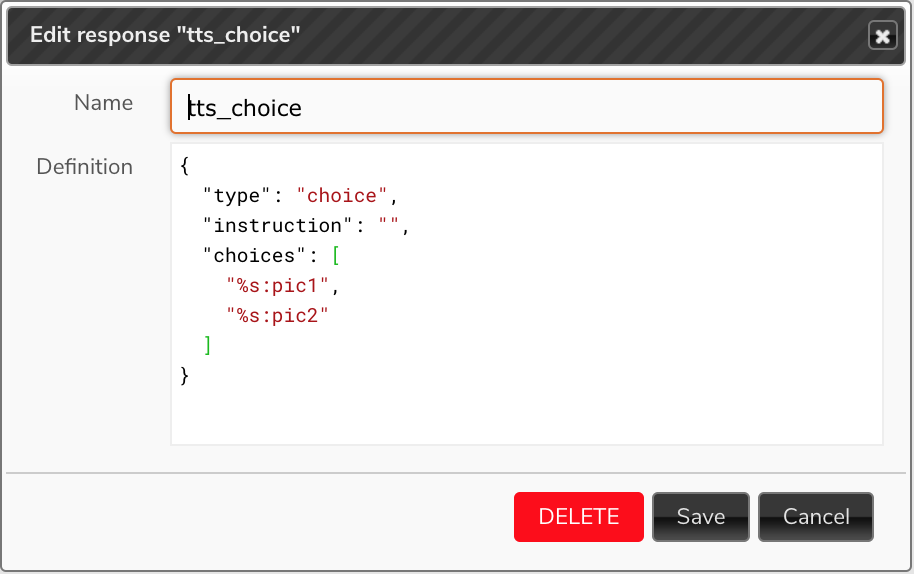
Task: Click the Definition label
Action: coord(85,167)
